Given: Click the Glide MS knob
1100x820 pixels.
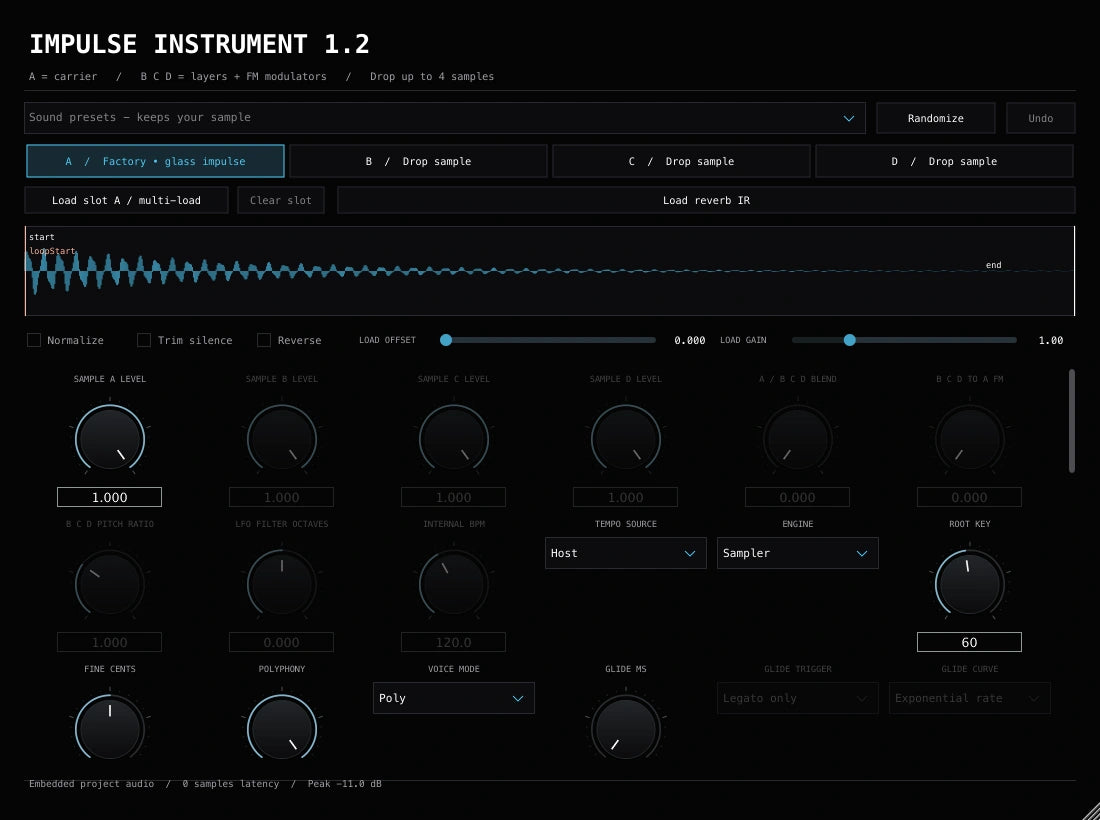Looking at the screenshot, I should click(x=625, y=728).
